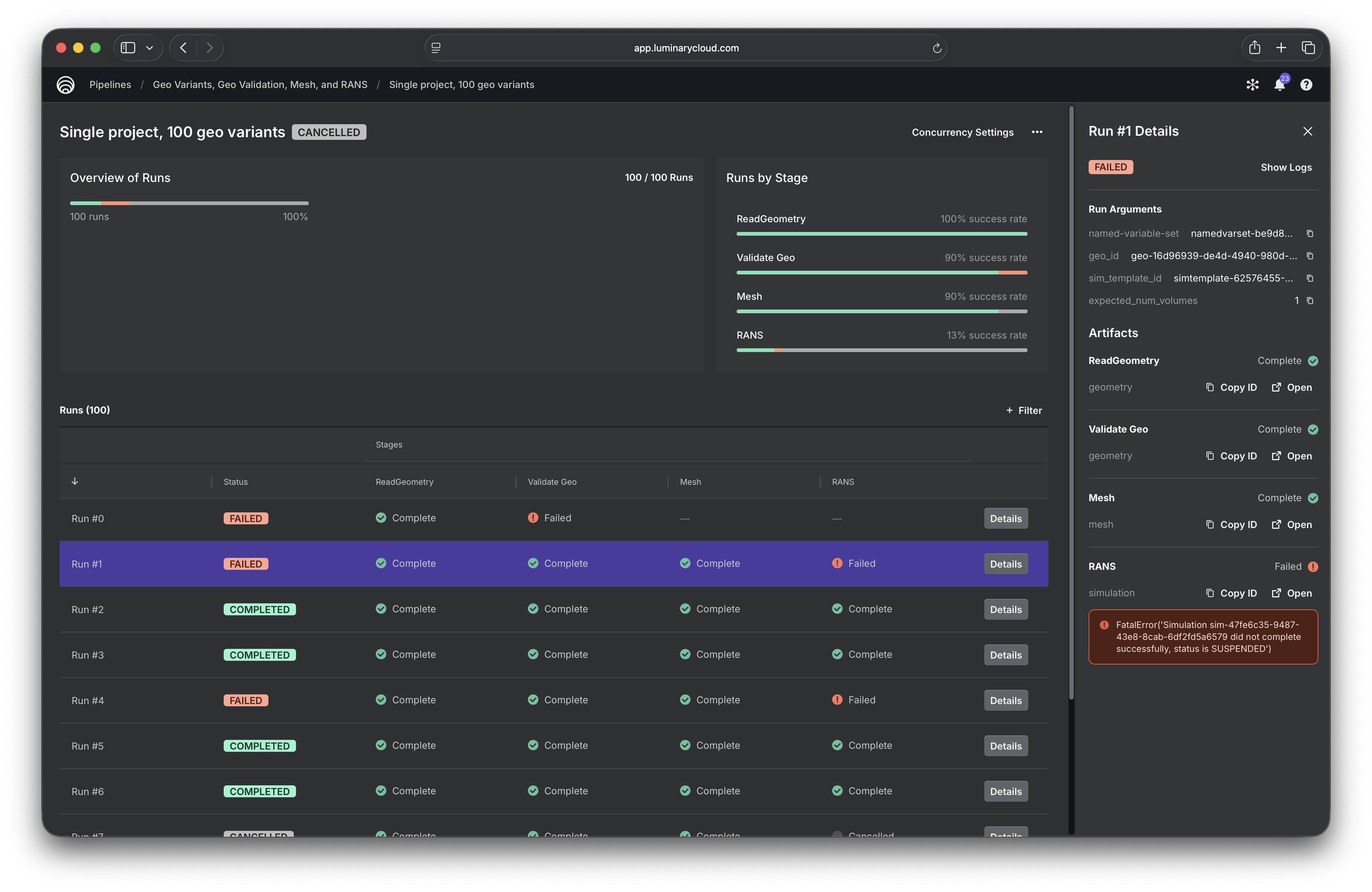This screenshot has height=892, width=1372.
Task: Reload the page with the refresh icon
Action: click(937, 48)
